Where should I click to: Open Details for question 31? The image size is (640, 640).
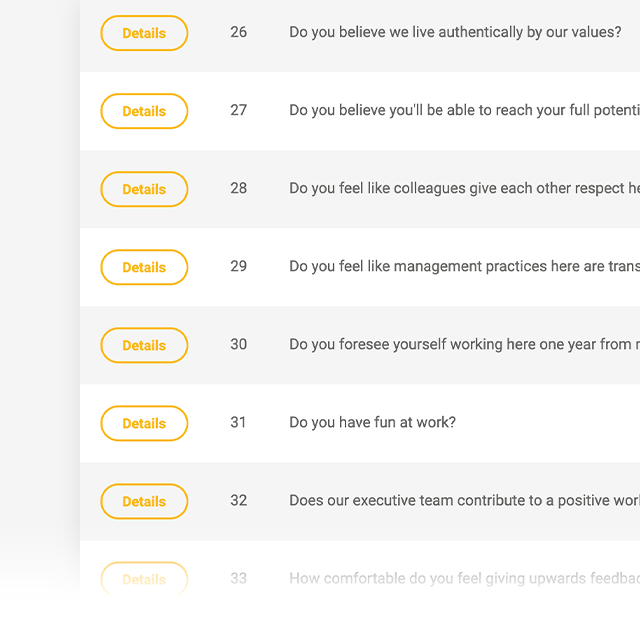pos(144,423)
